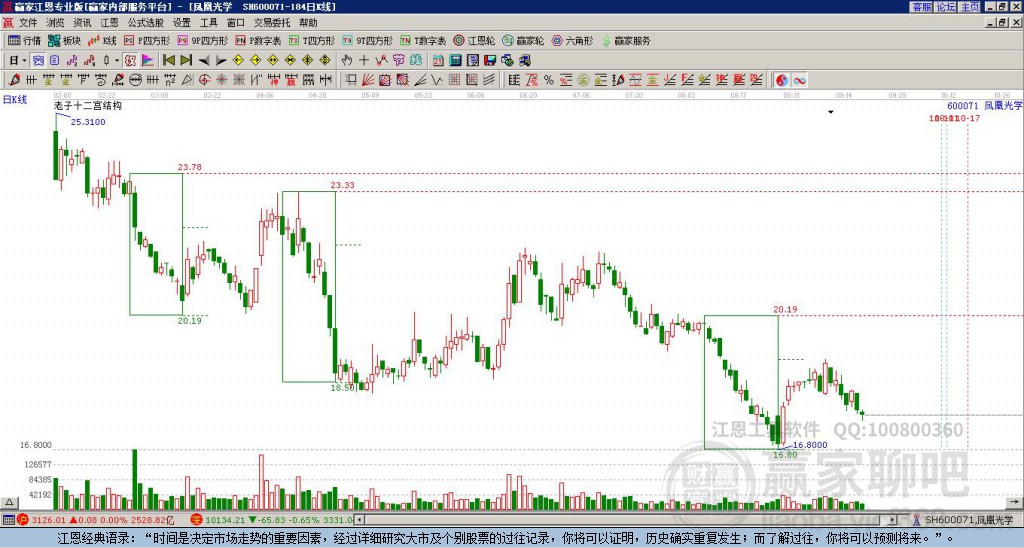Viewport: 1024px width, 548px height.
Task: Open the 交易委托 menu
Action: (x=272, y=23)
